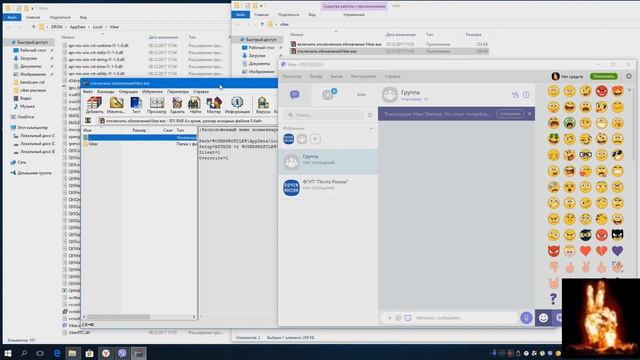This screenshot has height=360, width=640.
Task: Click WinRAR Просмотр (View) toolbar icon
Action: tap(156, 105)
